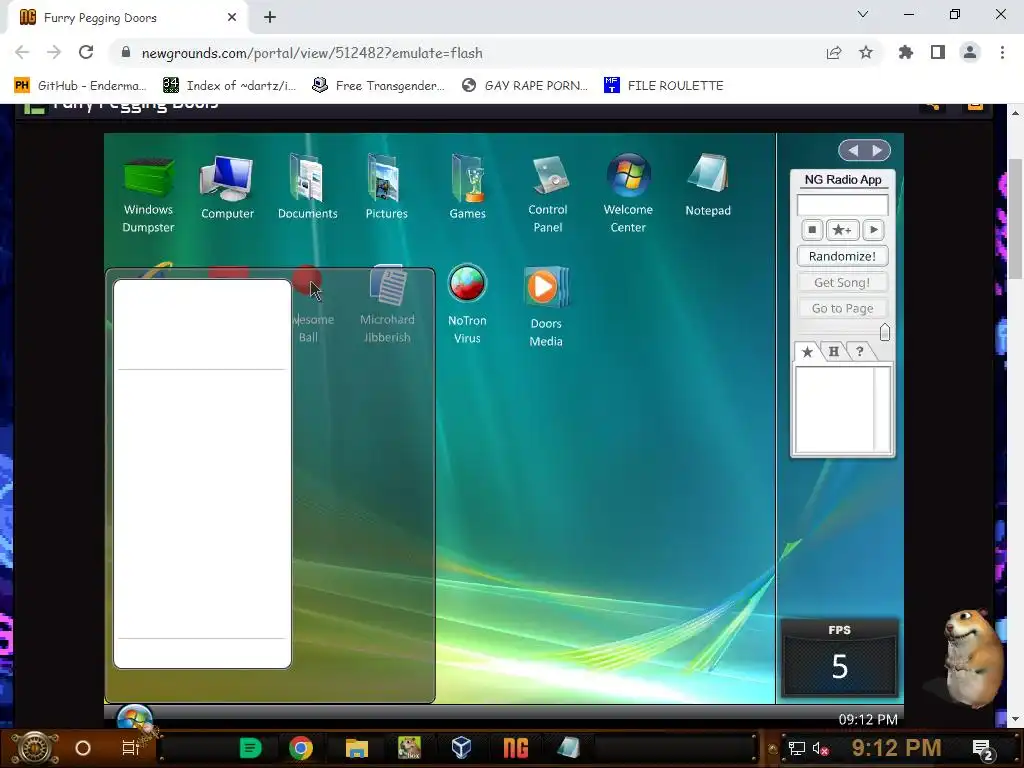This screenshot has height=768, width=1024.
Task: Switch to the star favorites tab
Action: point(807,351)
